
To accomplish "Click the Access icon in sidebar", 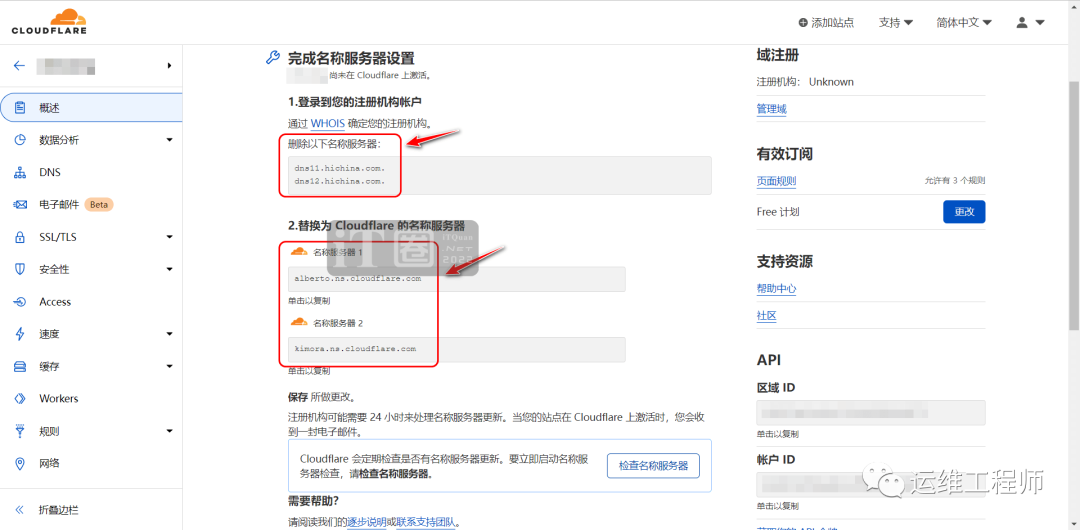I will pyautogui.click(x=20, y=302).
